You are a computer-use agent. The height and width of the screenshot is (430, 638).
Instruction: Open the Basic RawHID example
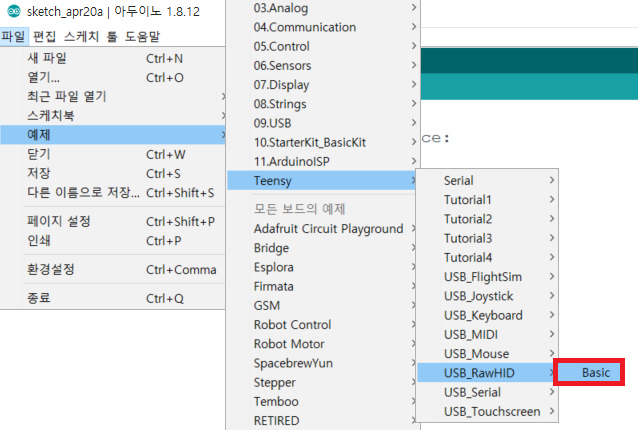point(589,372)
